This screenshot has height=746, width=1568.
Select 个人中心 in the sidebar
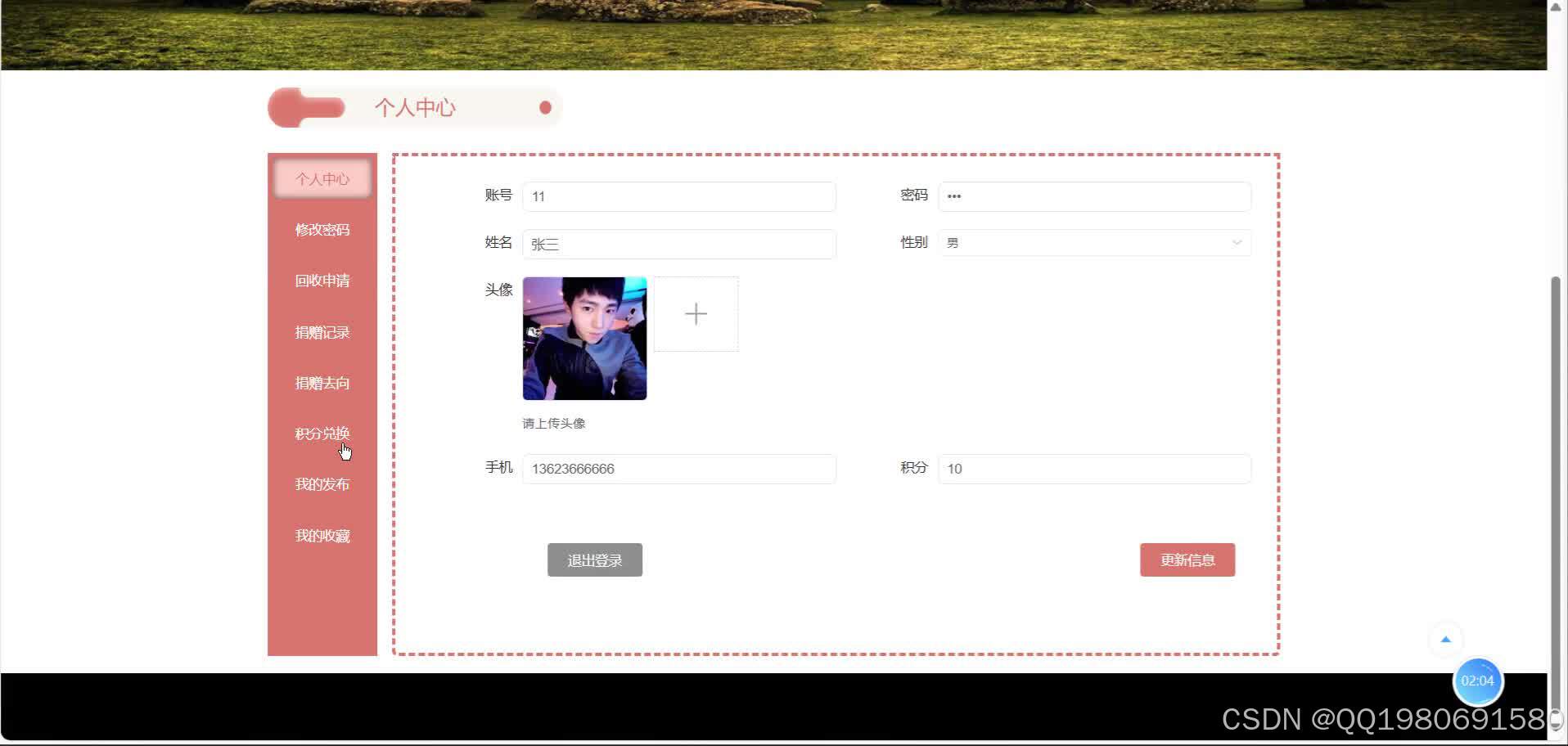(322, 178)
